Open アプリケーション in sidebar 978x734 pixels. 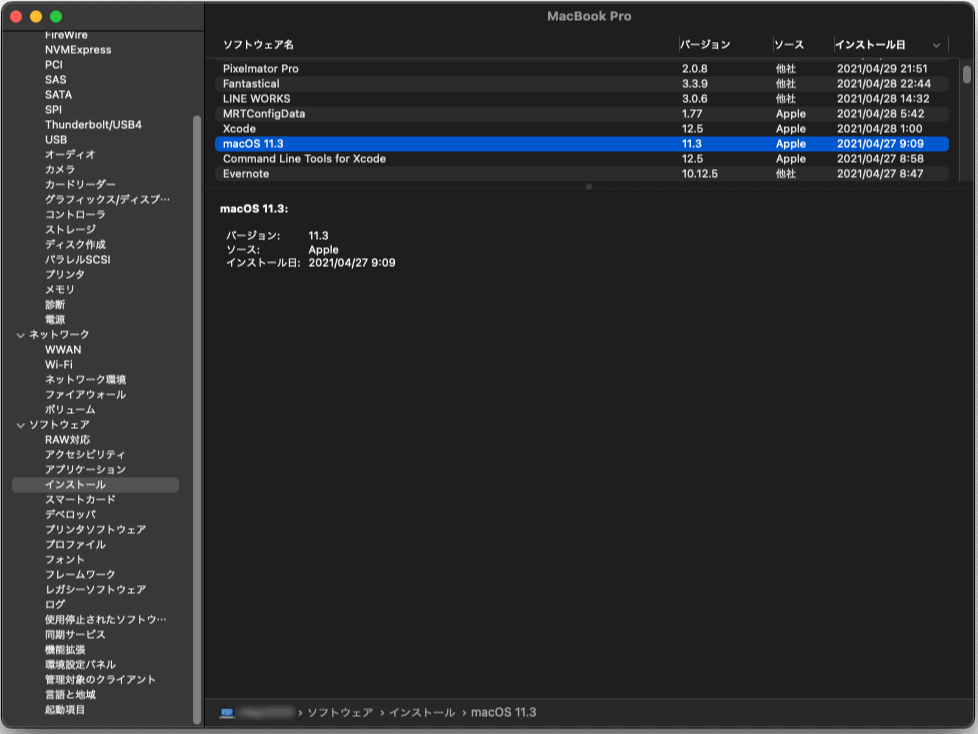pyautogui.click(x=85, y=470)
